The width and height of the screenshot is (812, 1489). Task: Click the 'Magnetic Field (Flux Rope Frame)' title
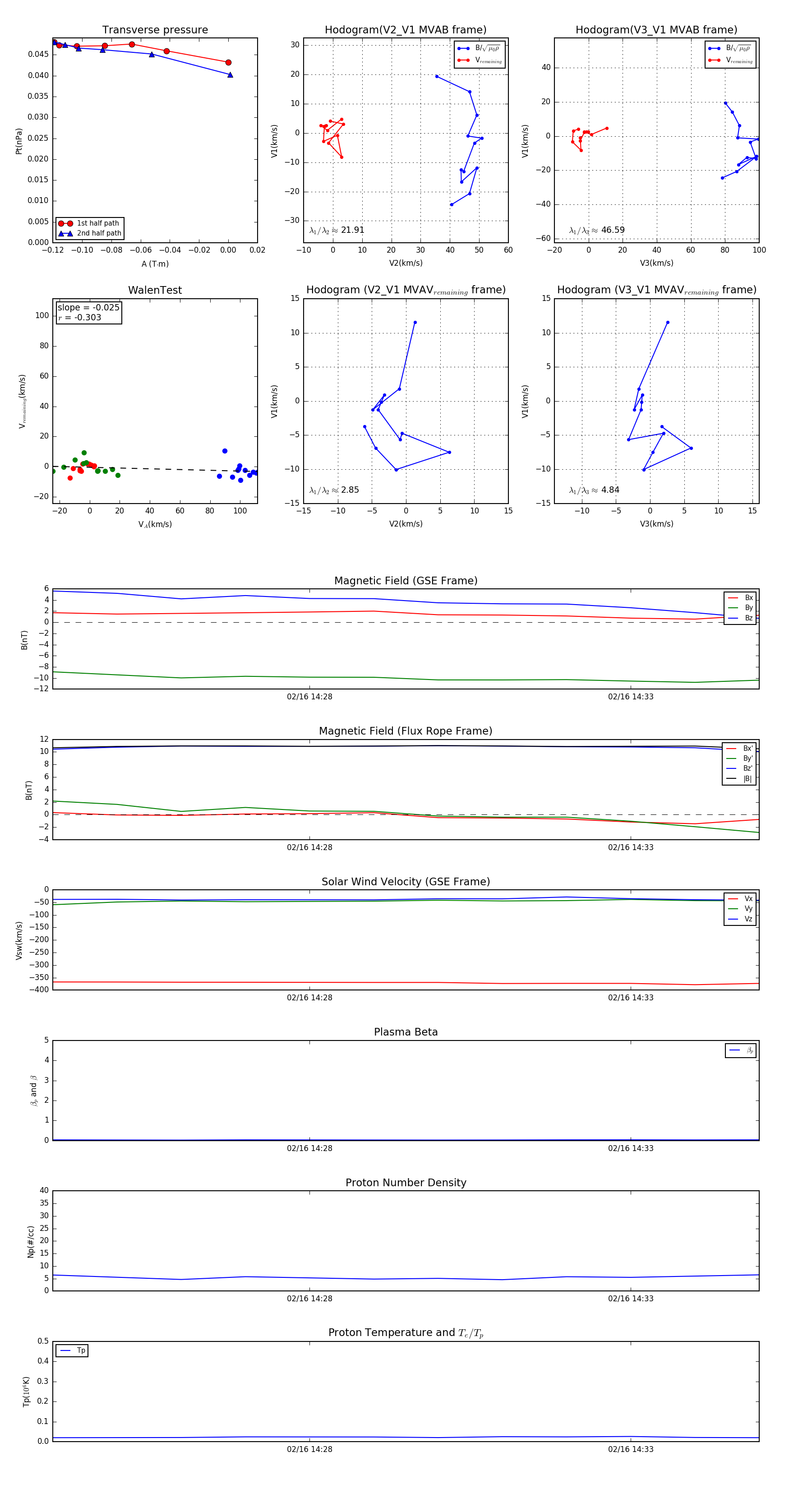(x=406, y=731)
